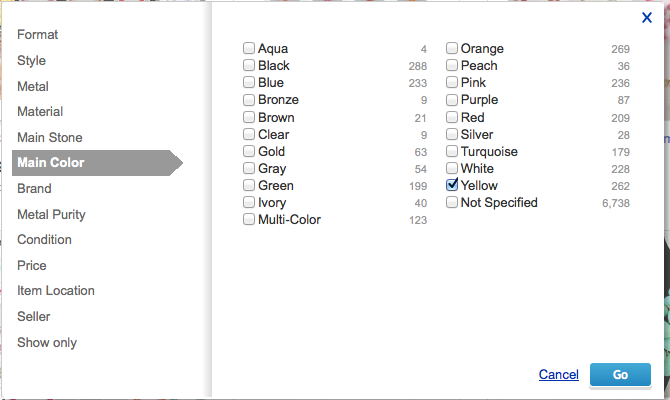Open the Item Location category

[x=56, y=291]
